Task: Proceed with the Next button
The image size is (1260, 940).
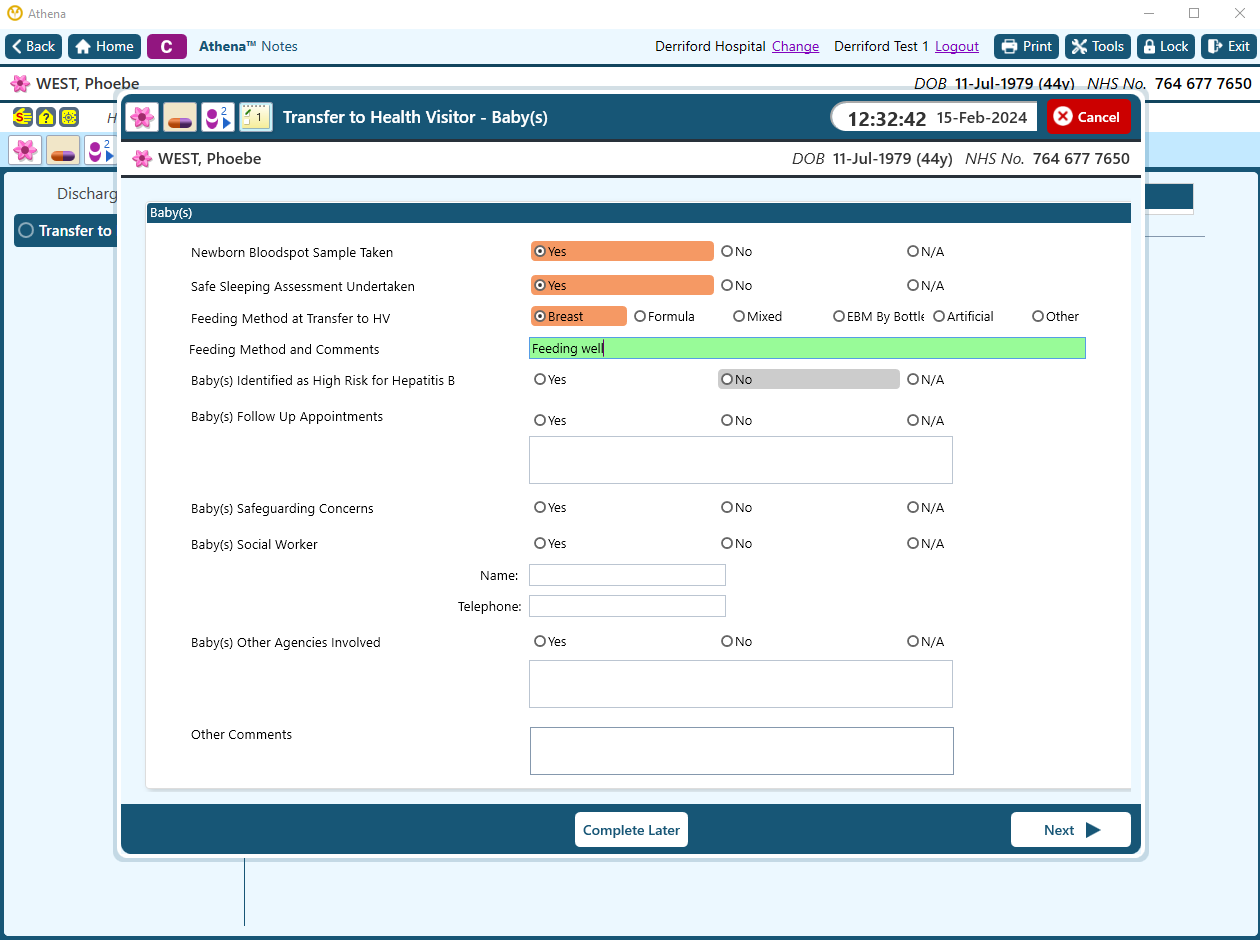Action: pos(1071,830)
